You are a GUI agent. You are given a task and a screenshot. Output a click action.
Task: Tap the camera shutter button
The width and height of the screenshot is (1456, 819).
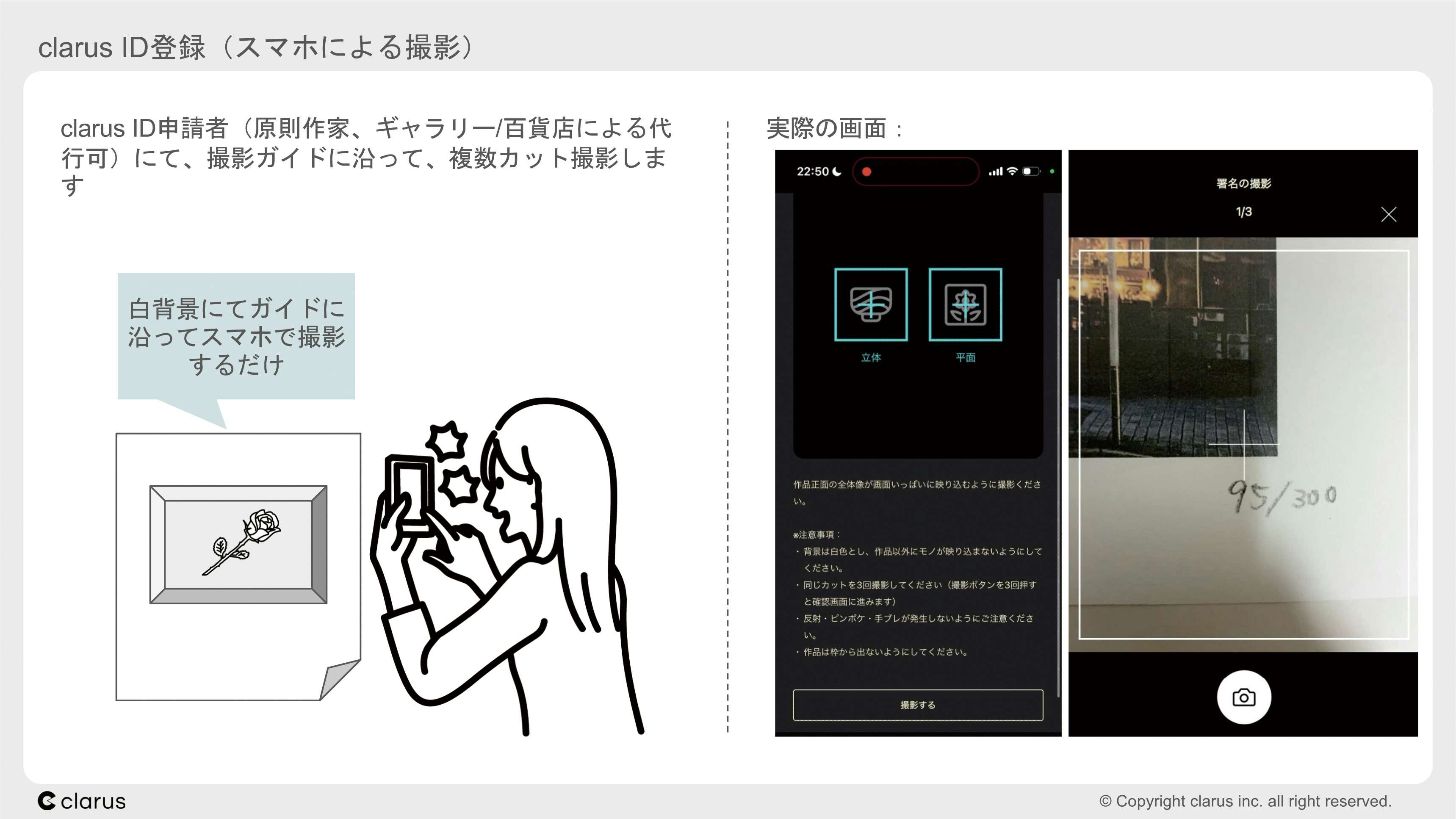pyautogui.click(x=1243, y=697)
